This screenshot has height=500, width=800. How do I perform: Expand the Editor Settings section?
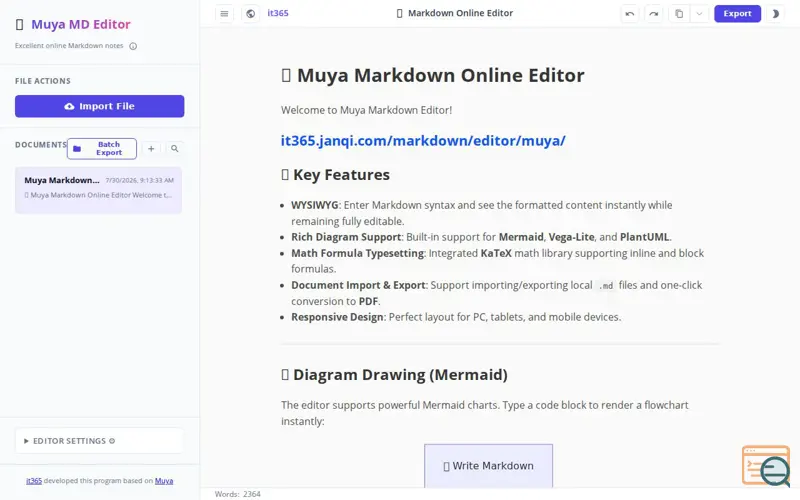(99, 441)
